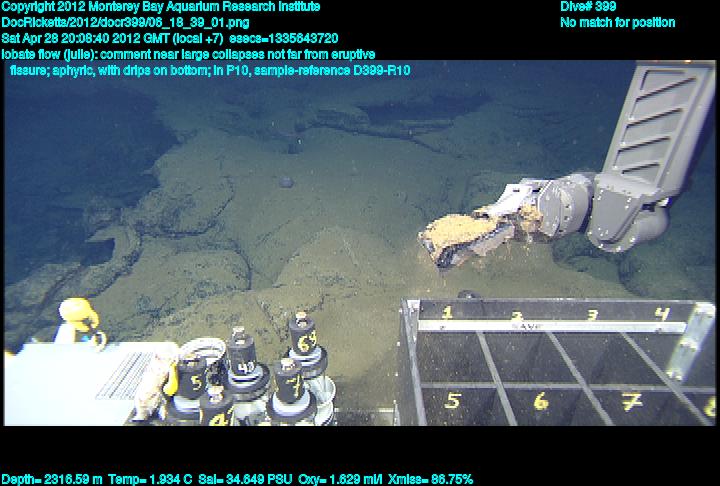Click the "esecs=1335643720" value
Image resolution: width=720 pixels, height=486 pixels.
click(284, 38)
